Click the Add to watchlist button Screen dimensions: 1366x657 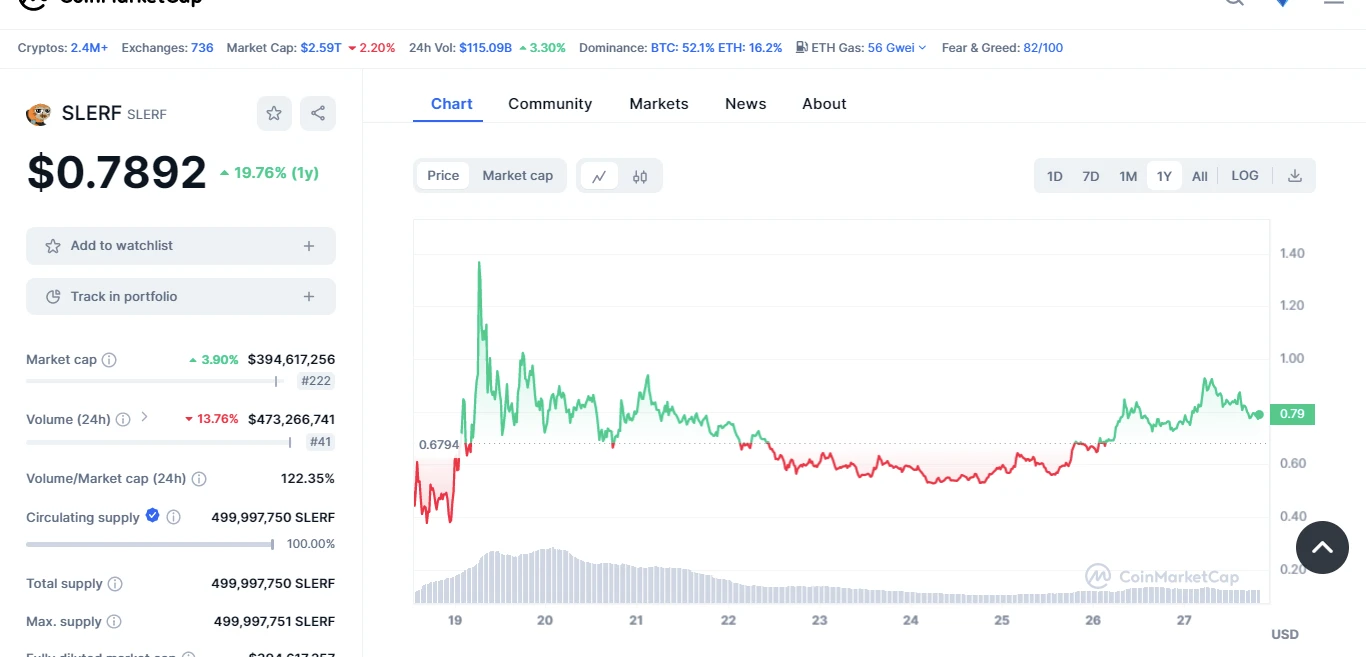[181, 246]
